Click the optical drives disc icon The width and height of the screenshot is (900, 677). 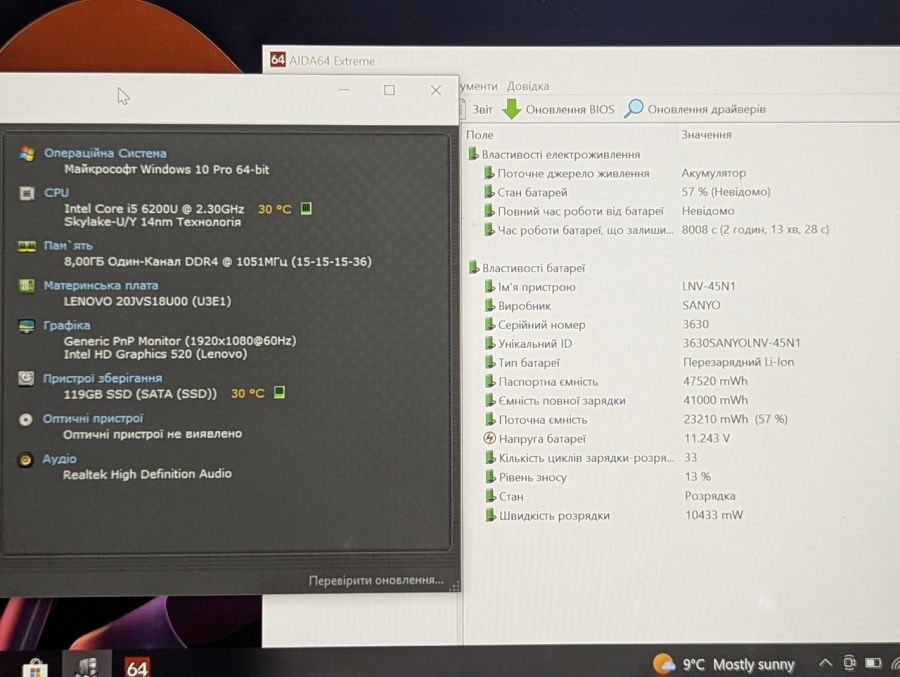click(25, 419)
